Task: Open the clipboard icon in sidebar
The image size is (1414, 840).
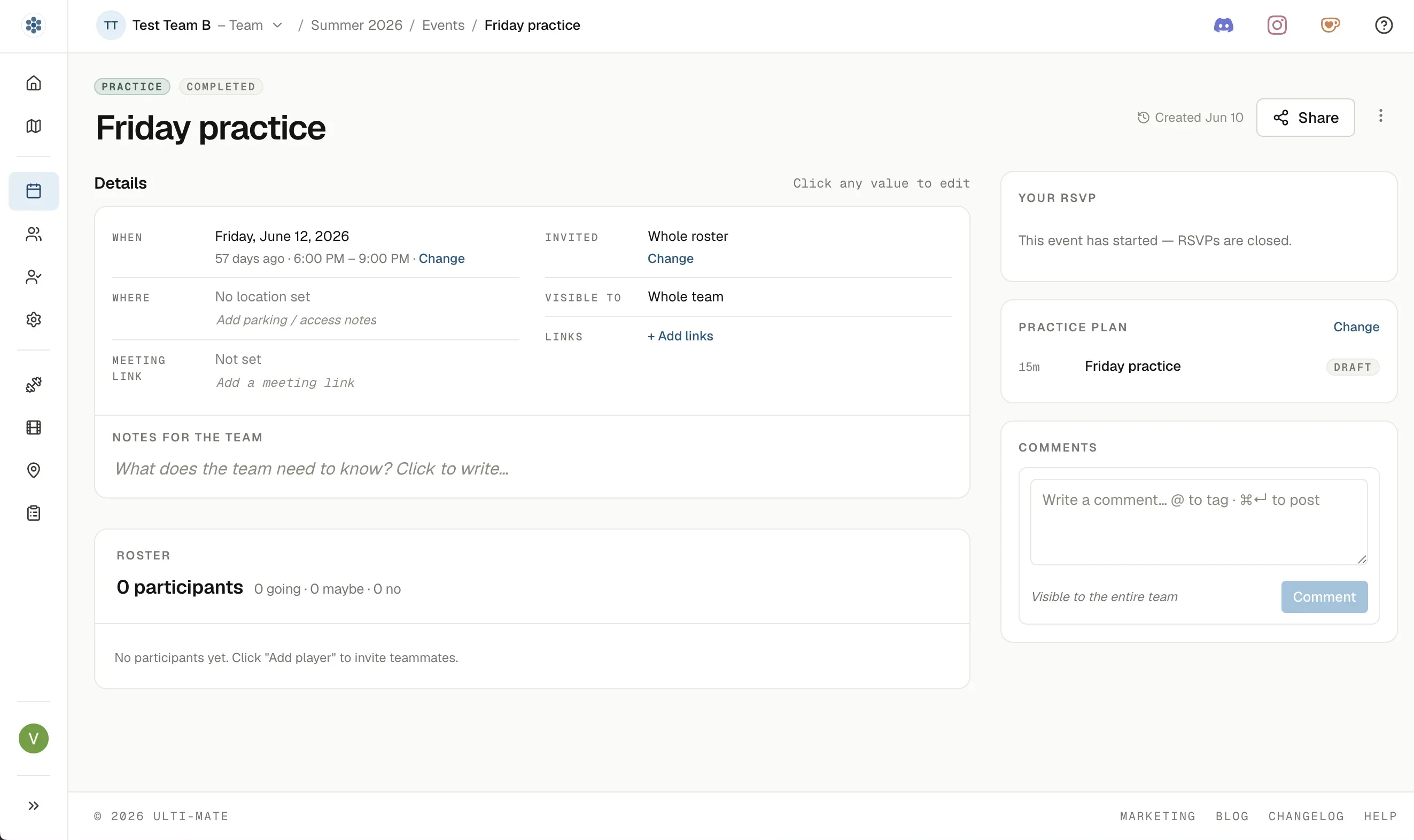Action: pyautogui.click(x=33, y=514)
